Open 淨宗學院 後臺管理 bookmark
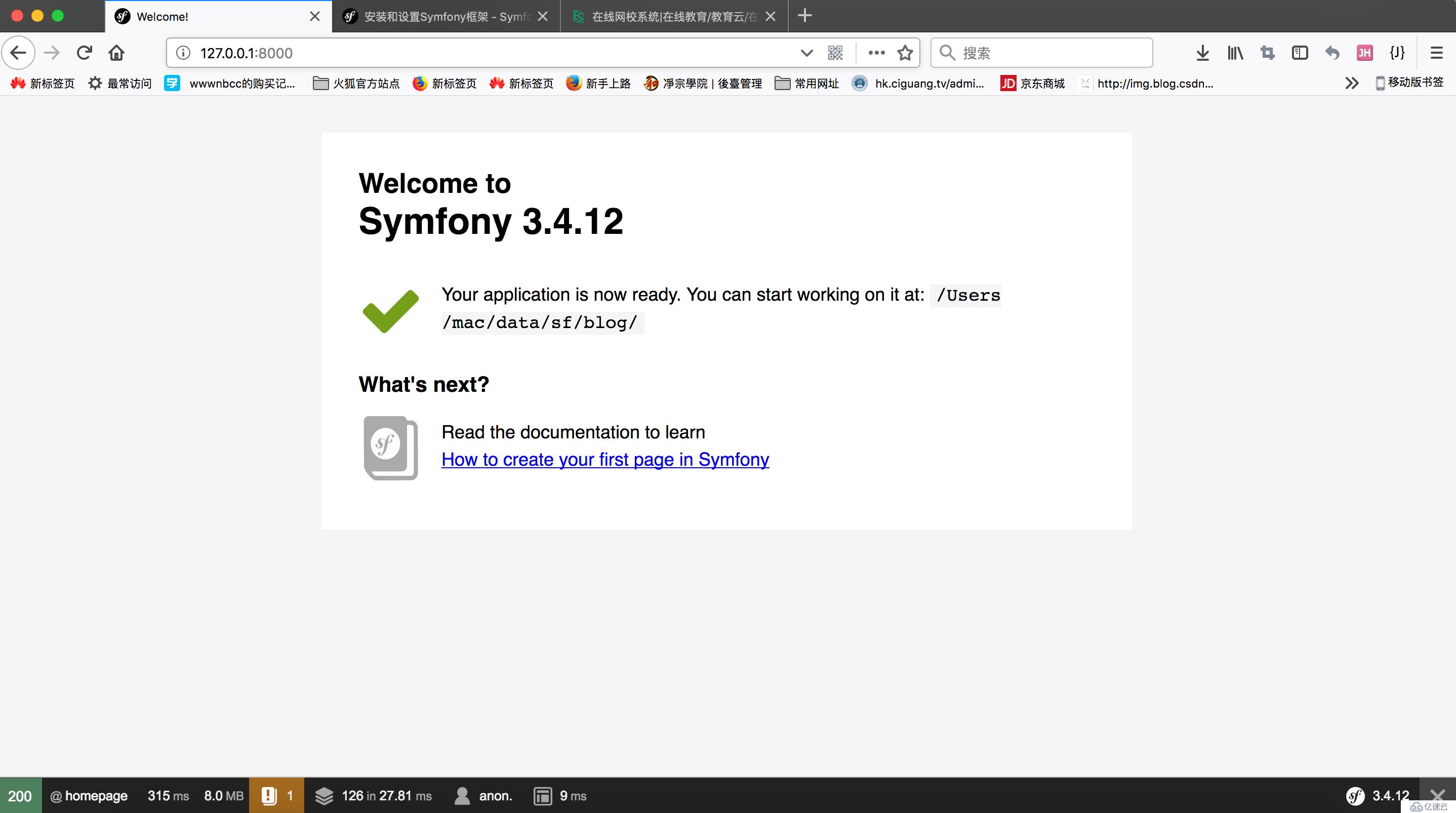Viewport: 1456px width, 813px height. (x=703, y=83)
